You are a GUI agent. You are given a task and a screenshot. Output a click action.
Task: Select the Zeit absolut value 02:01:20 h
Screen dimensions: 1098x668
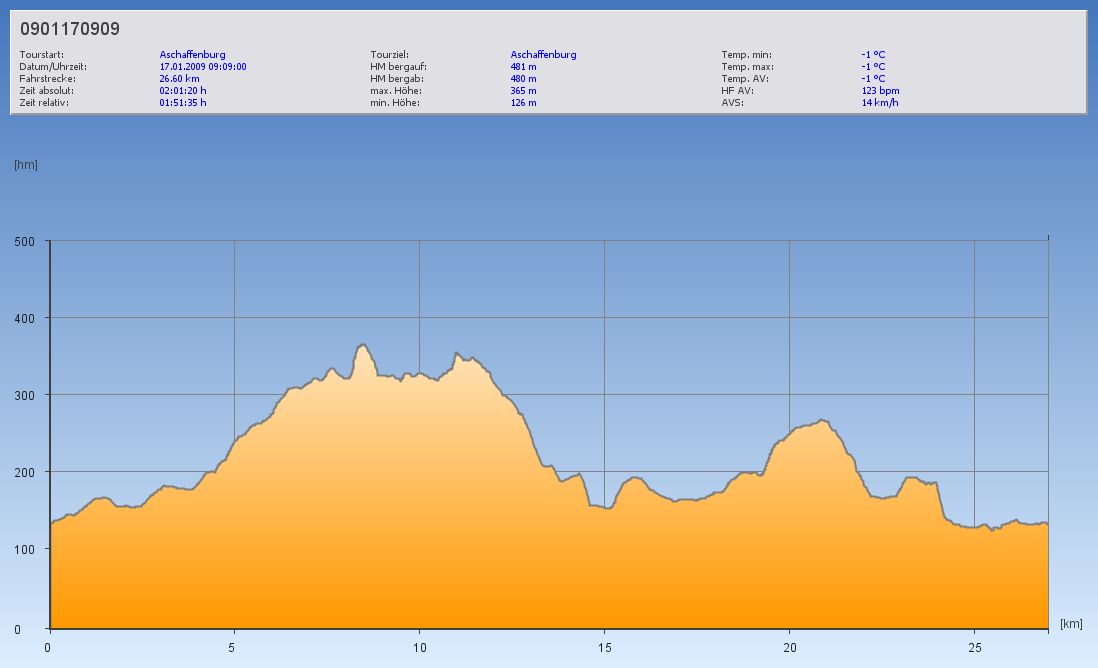[x=183, y=91]
